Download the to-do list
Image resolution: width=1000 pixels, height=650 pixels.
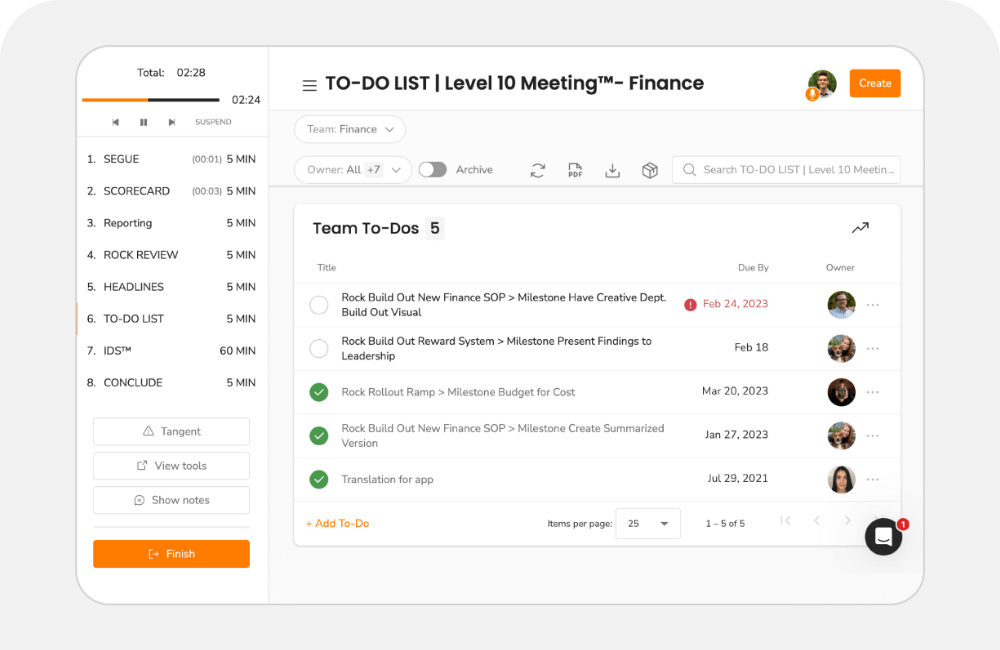coord(612,170)
